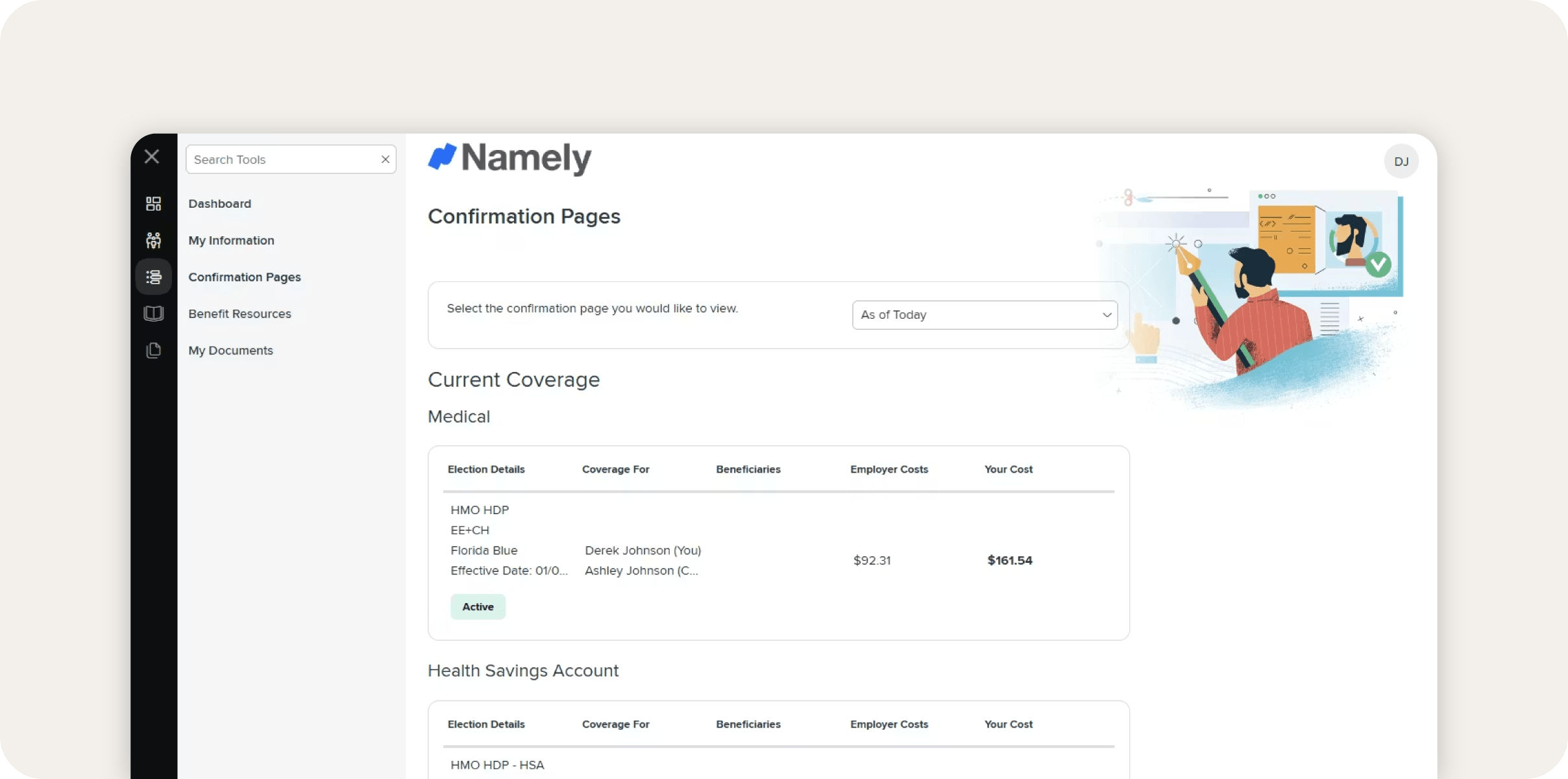
Task: Click the dropdown chevron arrow
Action: 1107,315
